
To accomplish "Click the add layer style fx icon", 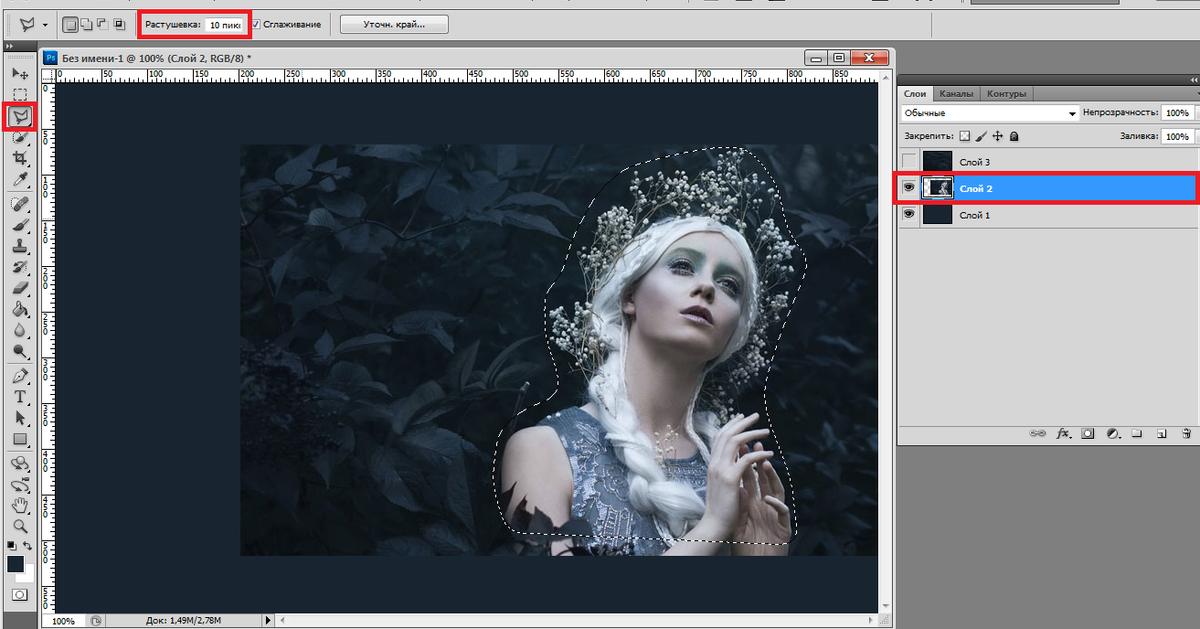I will pyautogui.click(x=1063, y=434).
